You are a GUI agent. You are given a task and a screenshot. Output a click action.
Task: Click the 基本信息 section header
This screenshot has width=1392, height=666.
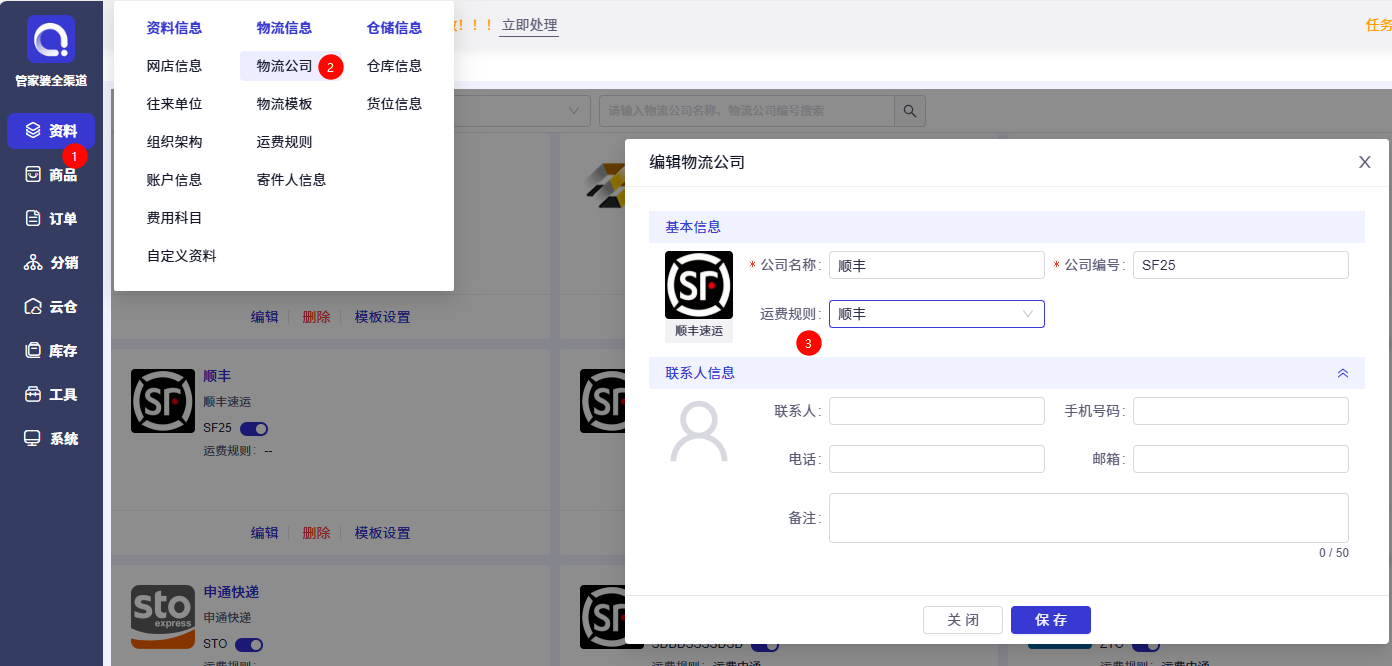pos(1006,227)
